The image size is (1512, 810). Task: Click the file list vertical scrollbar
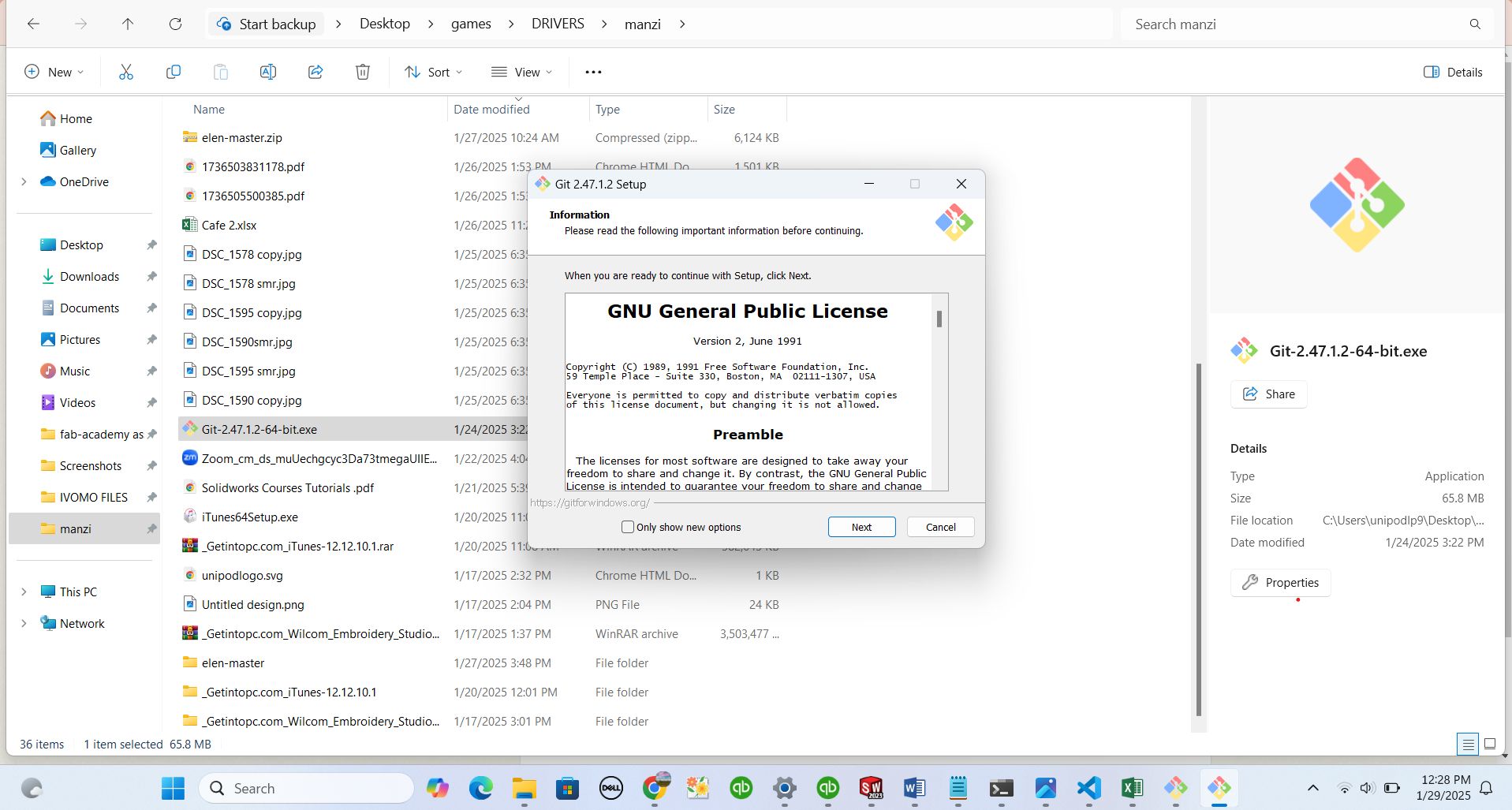click(x=1199, y=539)
